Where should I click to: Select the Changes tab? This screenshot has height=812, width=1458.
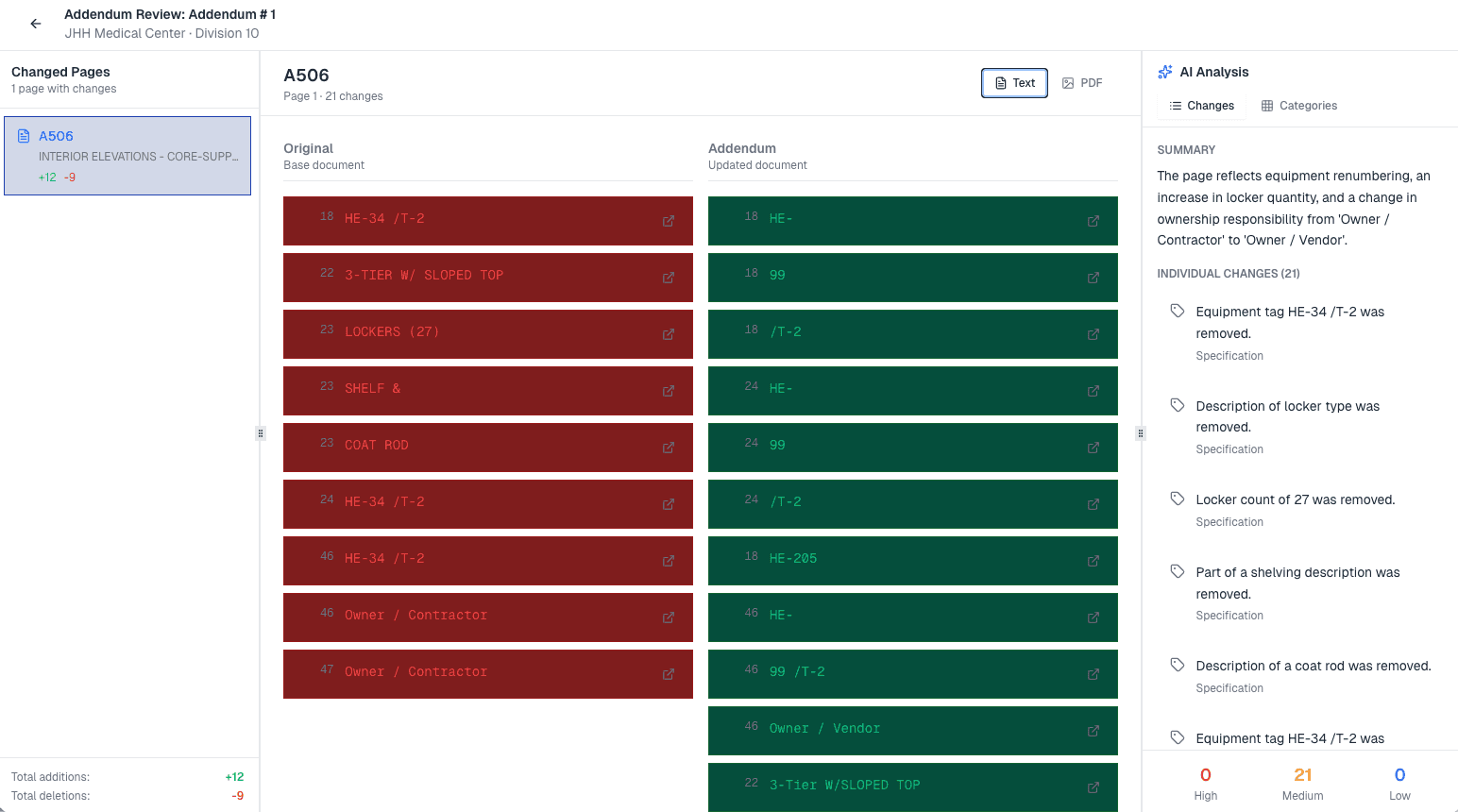pyautogui.click(x=1201, y=106)
